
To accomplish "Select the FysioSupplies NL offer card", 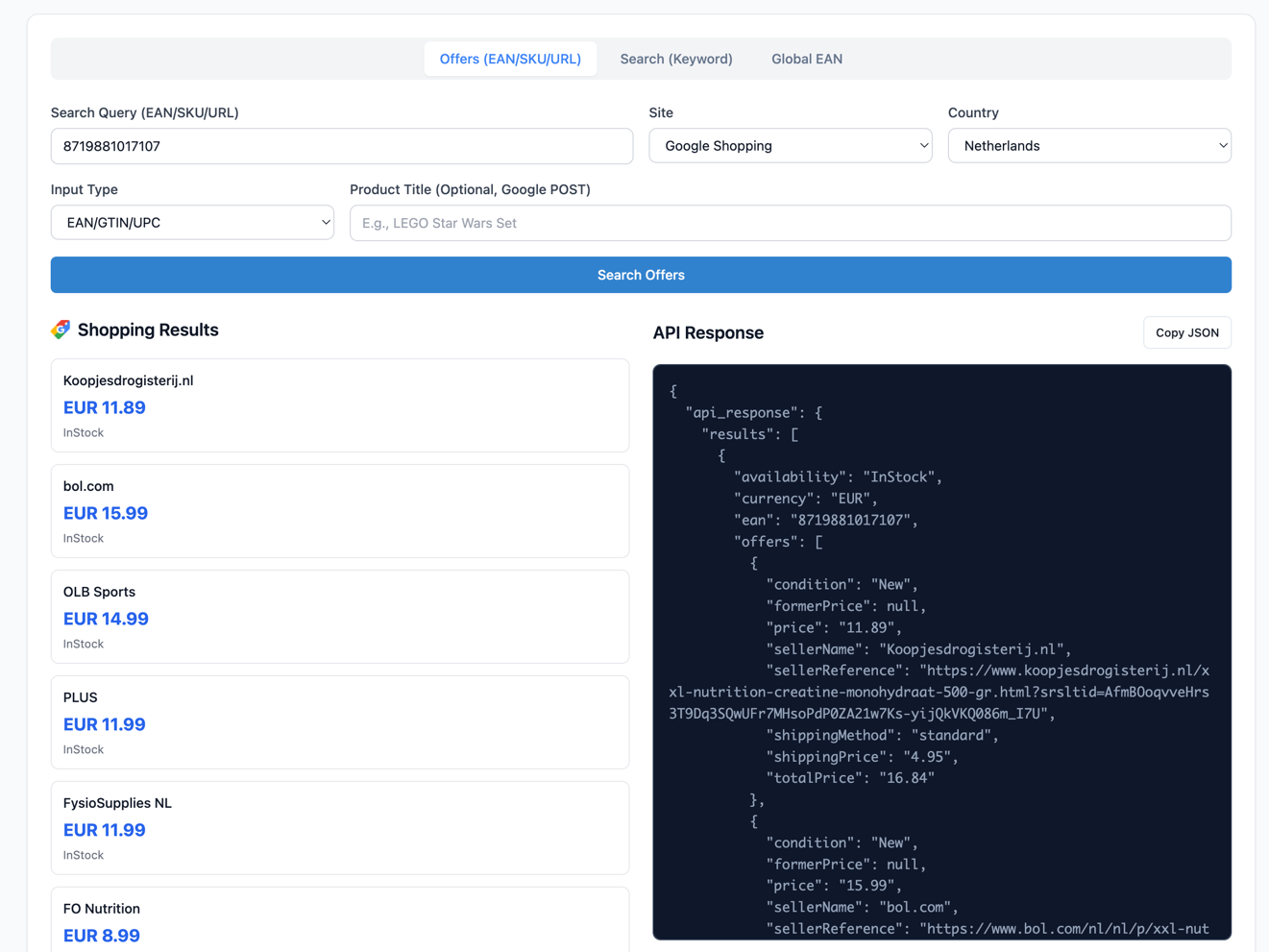I will click(340, 828).
